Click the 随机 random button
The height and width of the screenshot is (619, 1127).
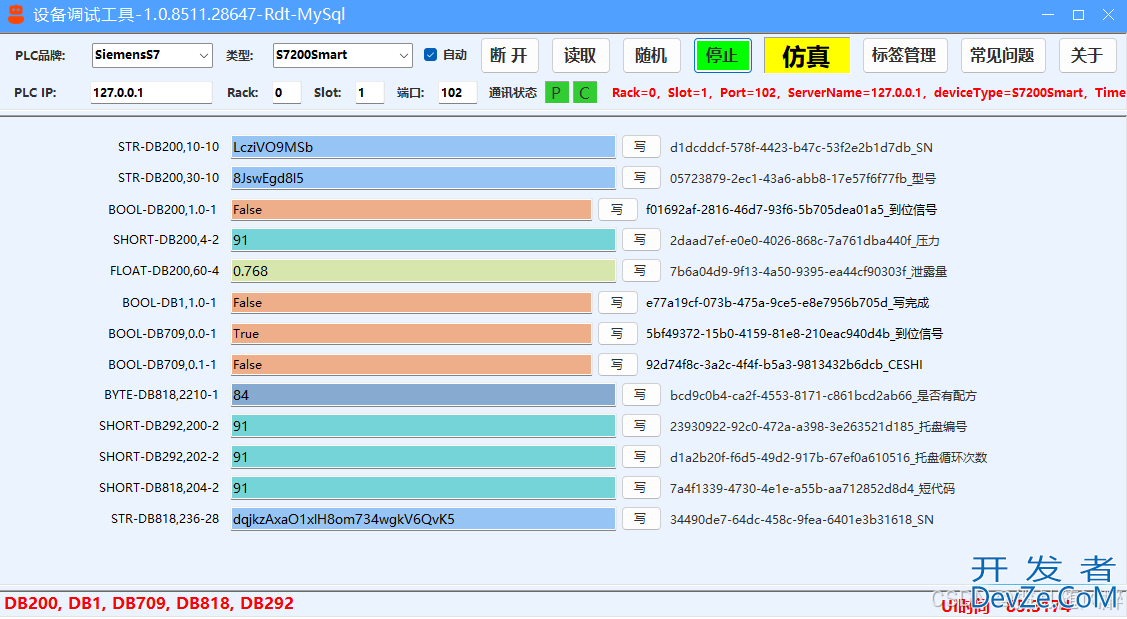point(652,55)
